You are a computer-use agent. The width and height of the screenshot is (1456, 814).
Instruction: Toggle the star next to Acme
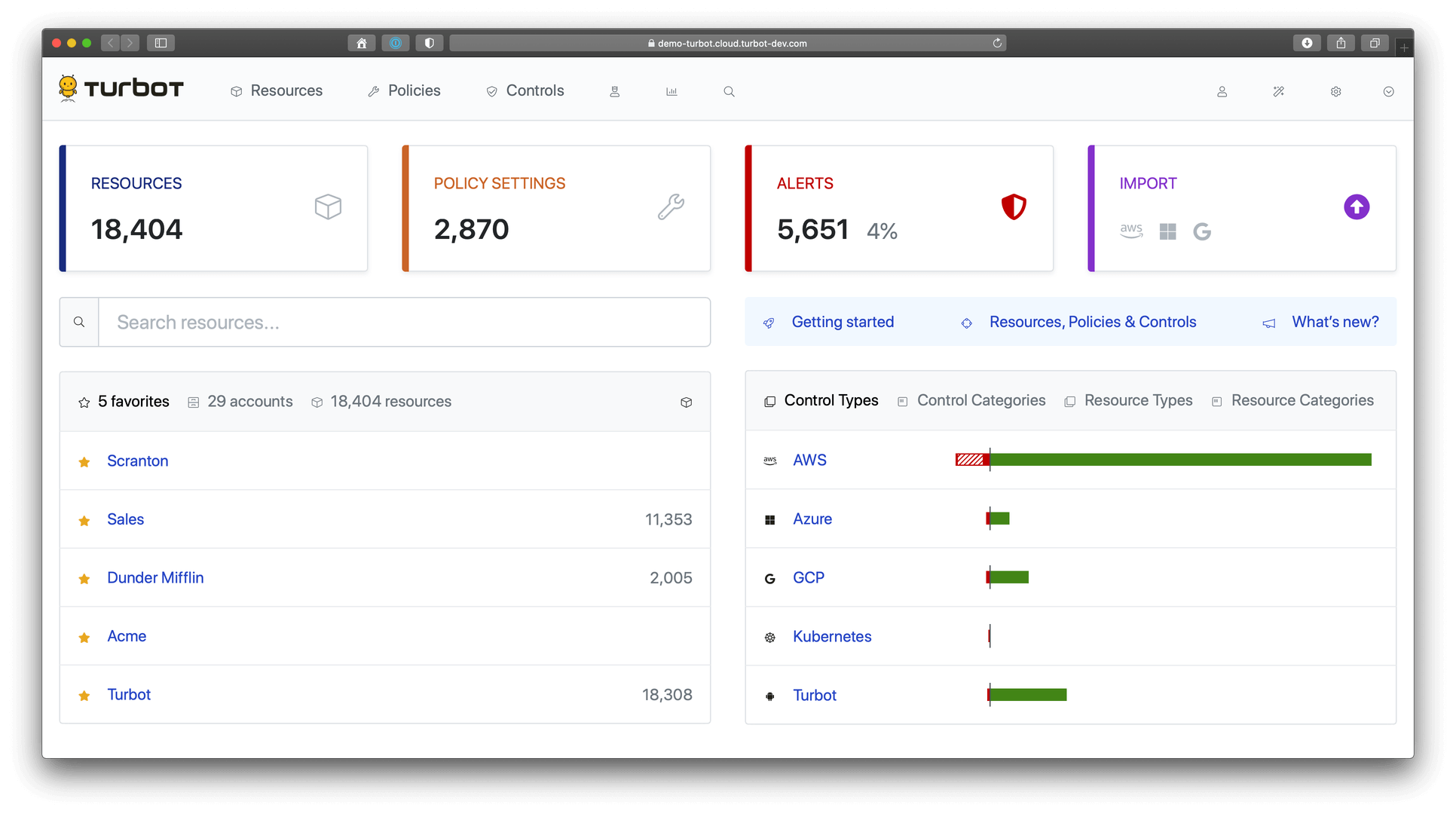84,638
